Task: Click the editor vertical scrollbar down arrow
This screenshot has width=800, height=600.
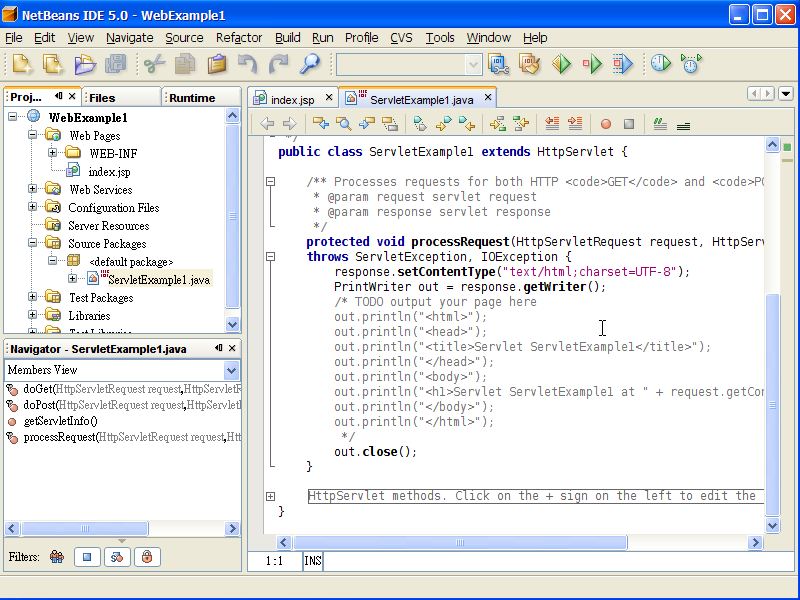Action: pyautogui.click(x=772, y=526)
